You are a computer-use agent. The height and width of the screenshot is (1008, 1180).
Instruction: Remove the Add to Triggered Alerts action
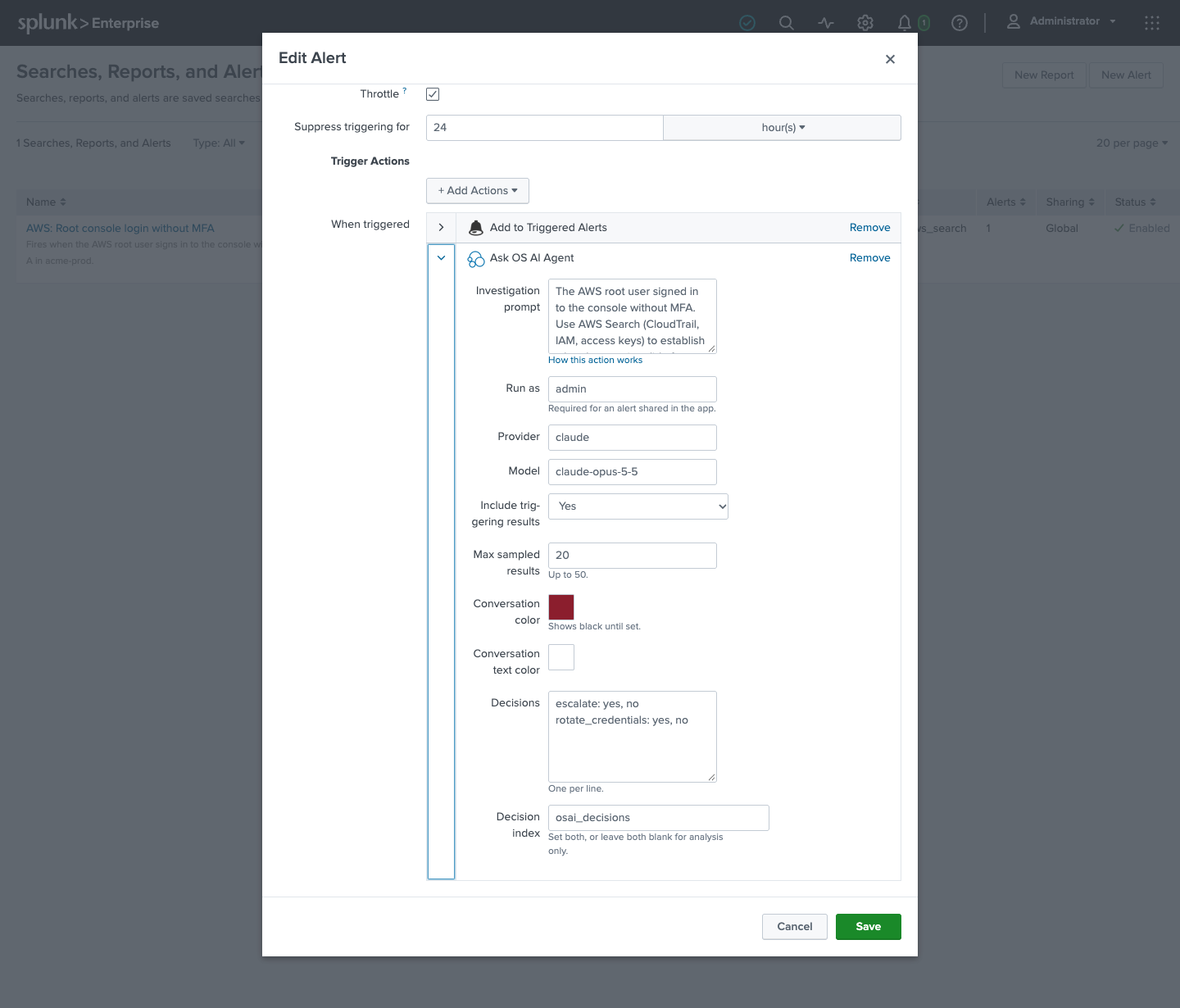click(x=870, y=228)
